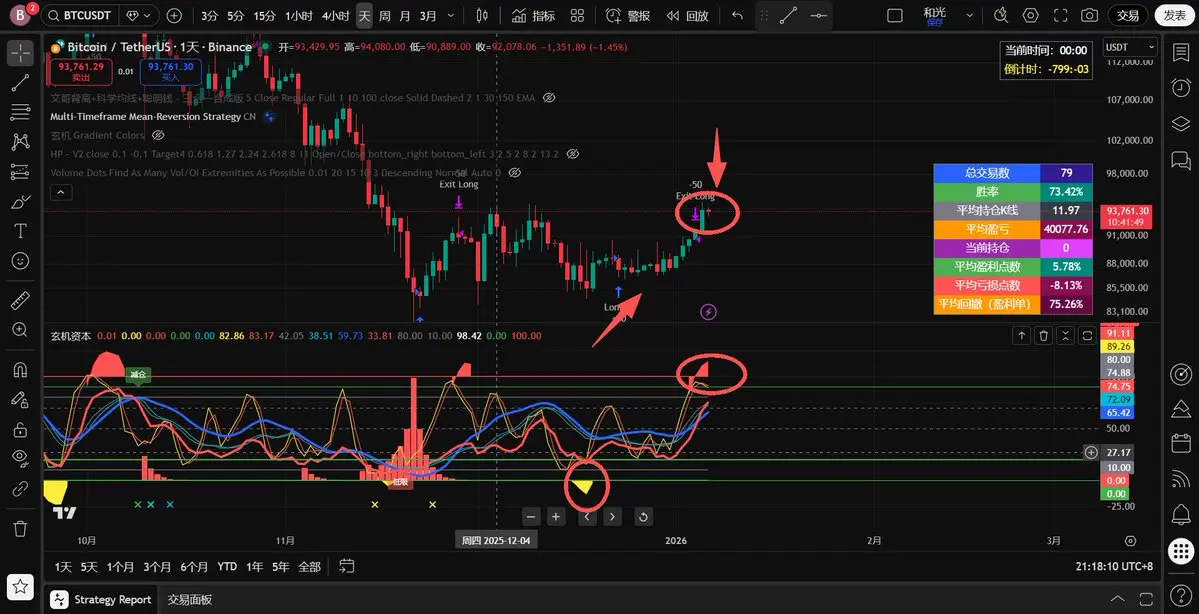Open the USDT currency dropdown
This screenshot has height=614, width=1199.
click(x=1129, y=47)
